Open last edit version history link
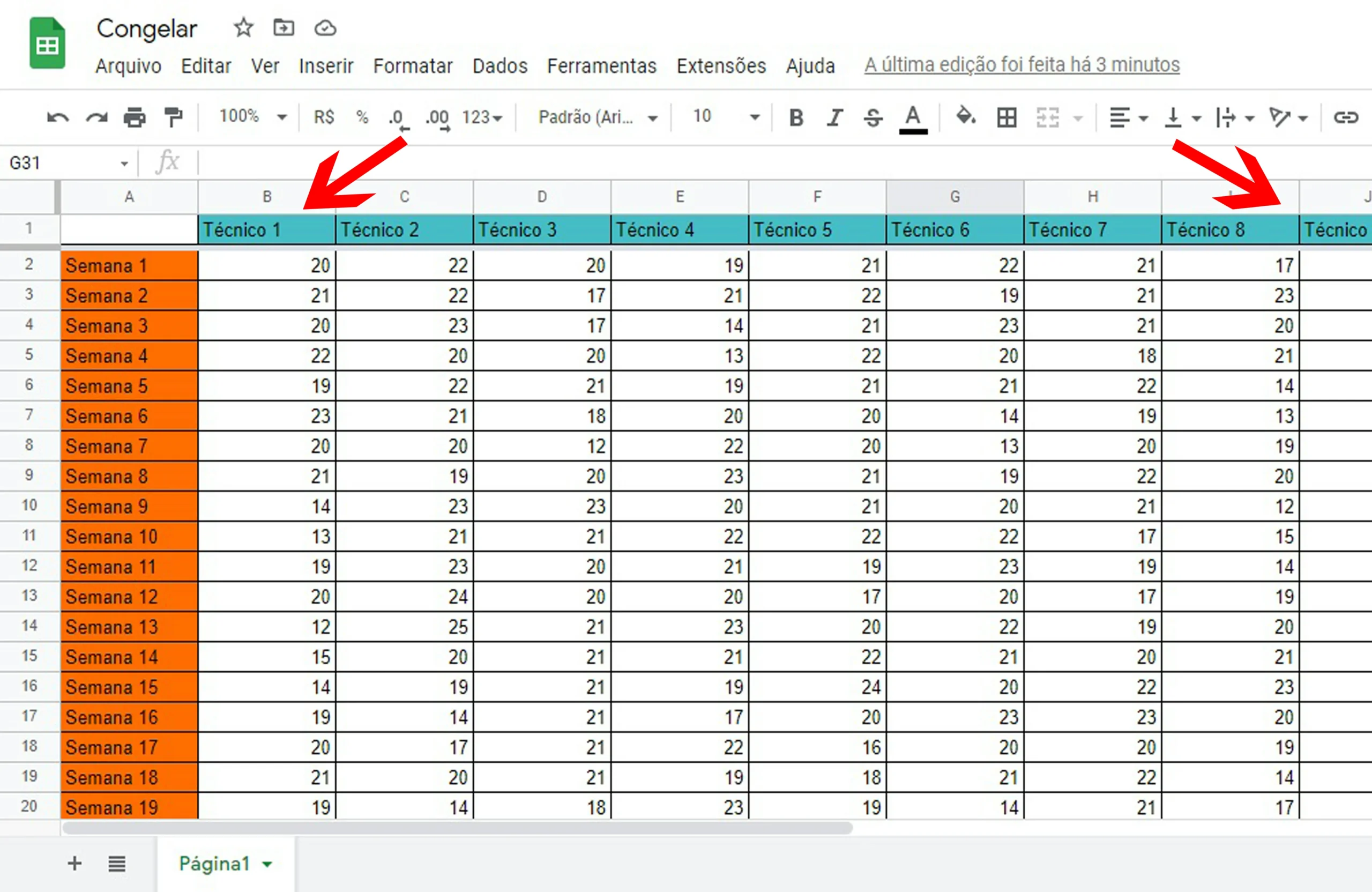This screenshot has width=1372, height=892. pyautogui.click(x=1021, y=64)
